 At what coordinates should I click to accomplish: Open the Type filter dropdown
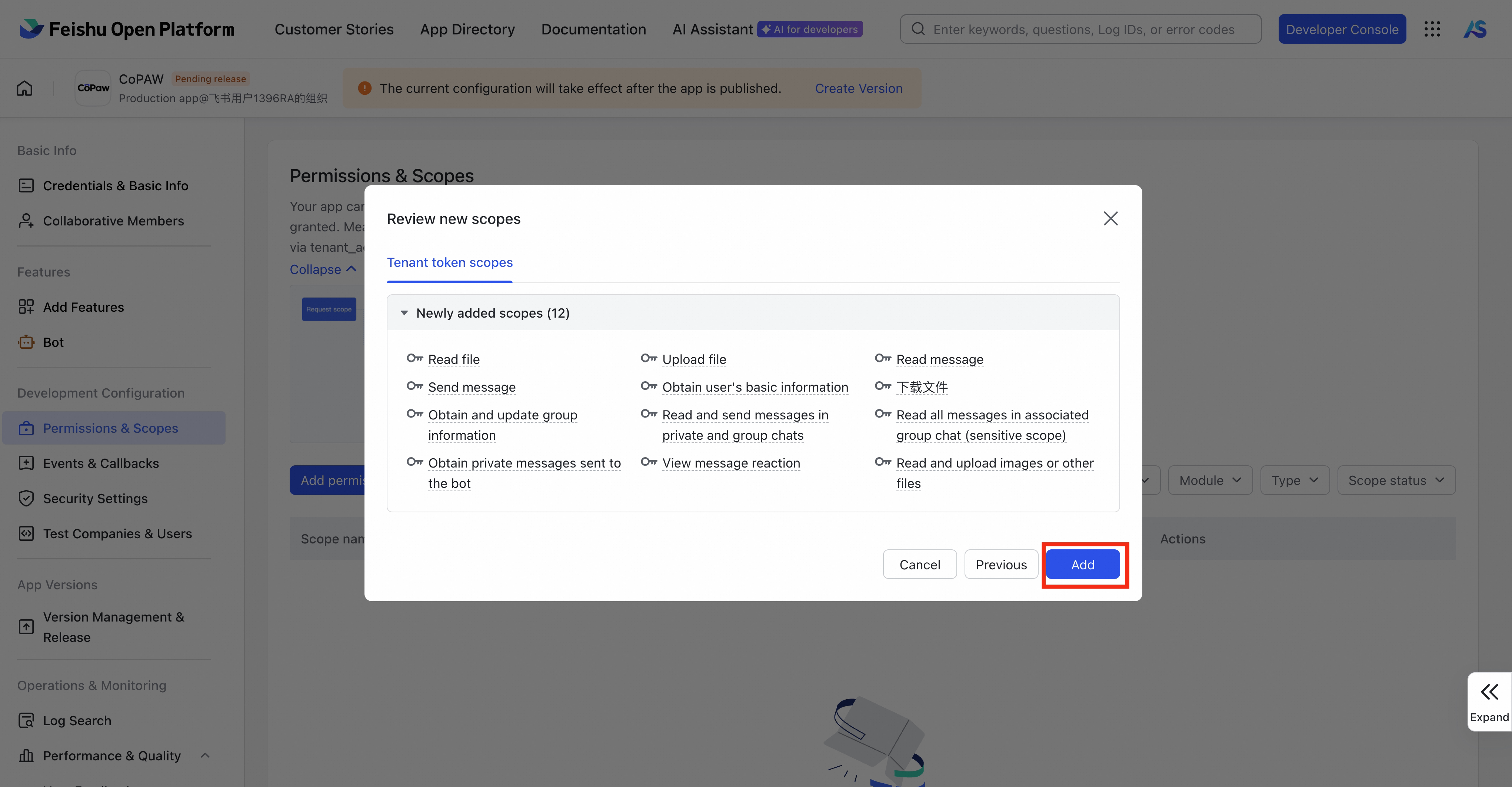(1294, 480)
